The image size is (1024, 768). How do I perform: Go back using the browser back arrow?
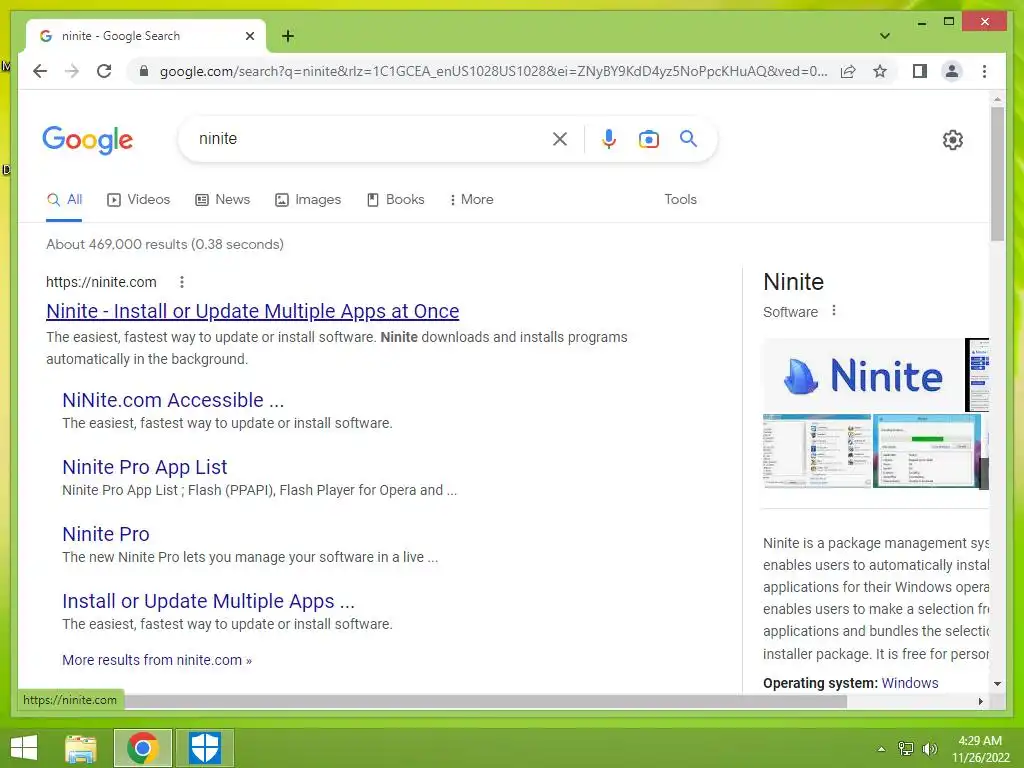[40, 71]
